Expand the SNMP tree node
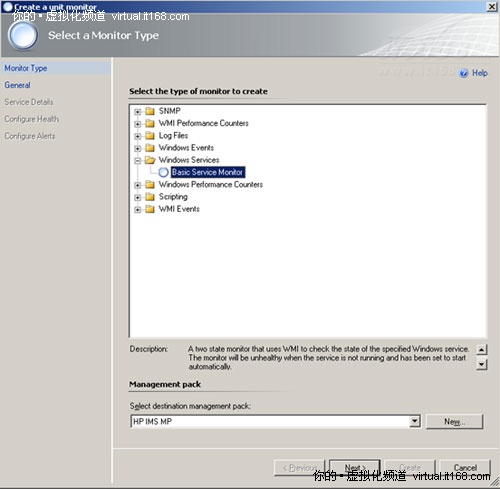Viewport: 500px width, 489px height. pyautogui.click(x=137, y=112)
